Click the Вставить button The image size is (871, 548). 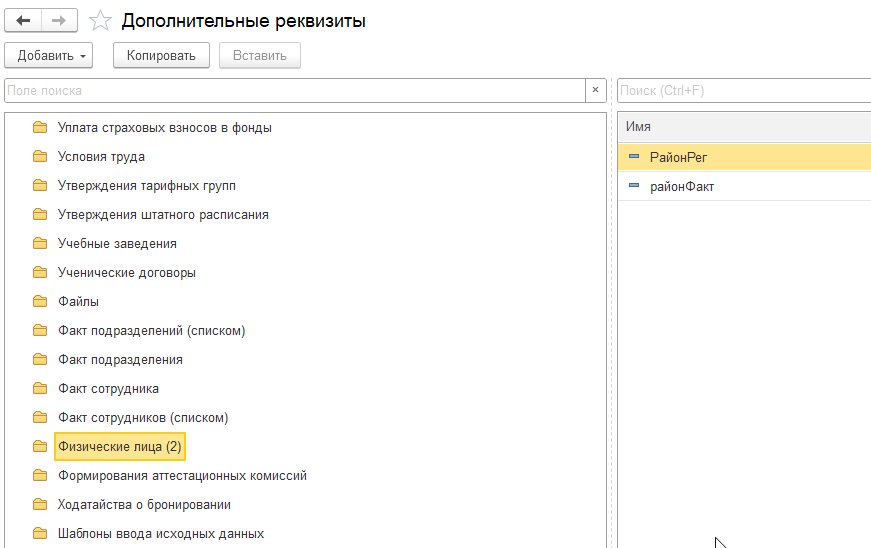259,56
